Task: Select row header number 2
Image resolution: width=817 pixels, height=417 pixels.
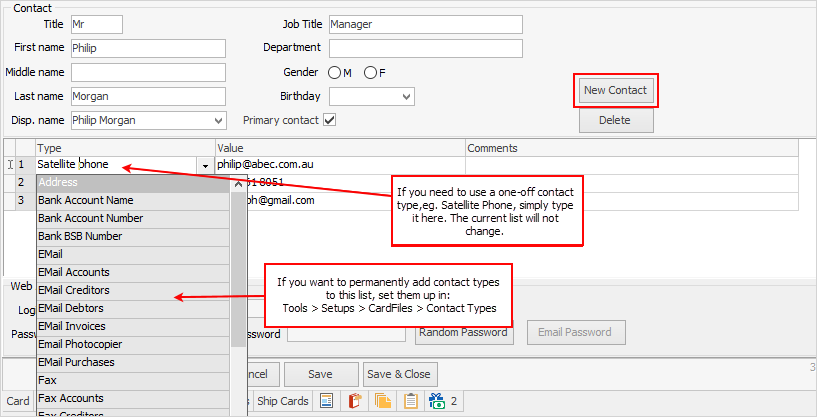Action: click(x=26, y=183)
